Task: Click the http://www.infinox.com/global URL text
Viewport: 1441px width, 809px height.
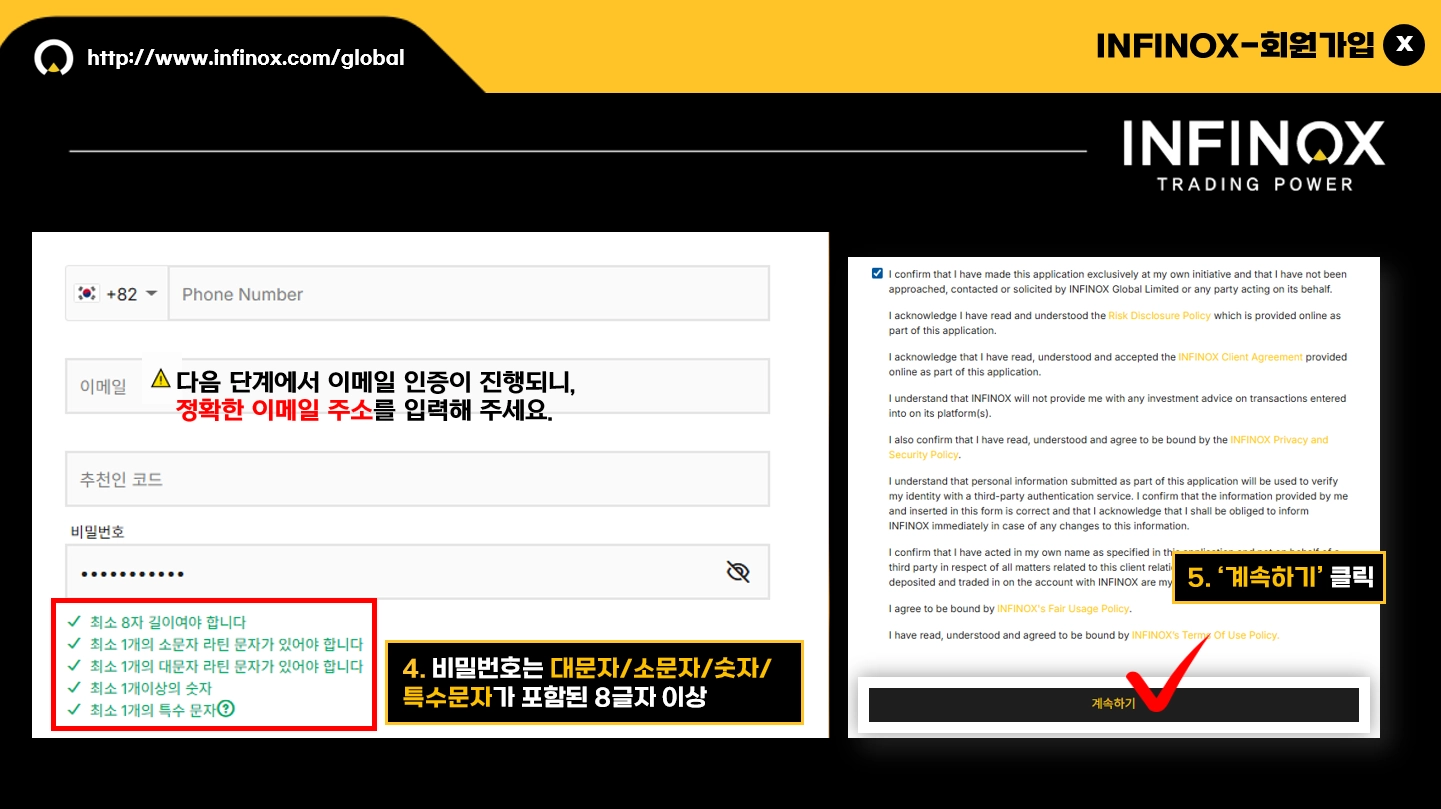Action: pyautogui.click(x=246, y=58)
